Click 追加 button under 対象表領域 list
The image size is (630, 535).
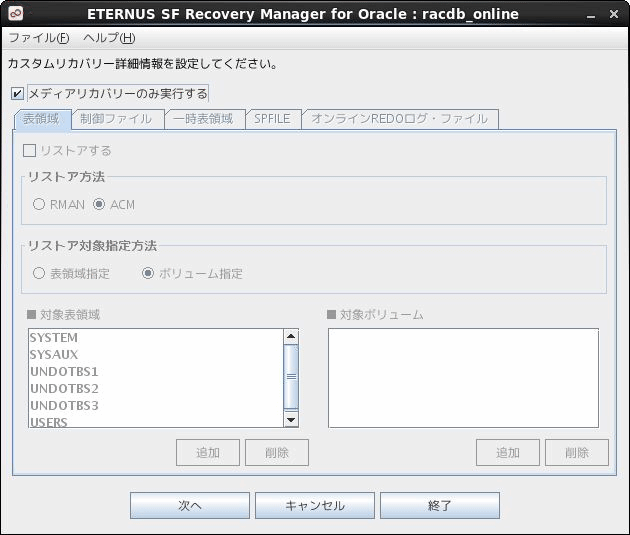pos(208,453)
